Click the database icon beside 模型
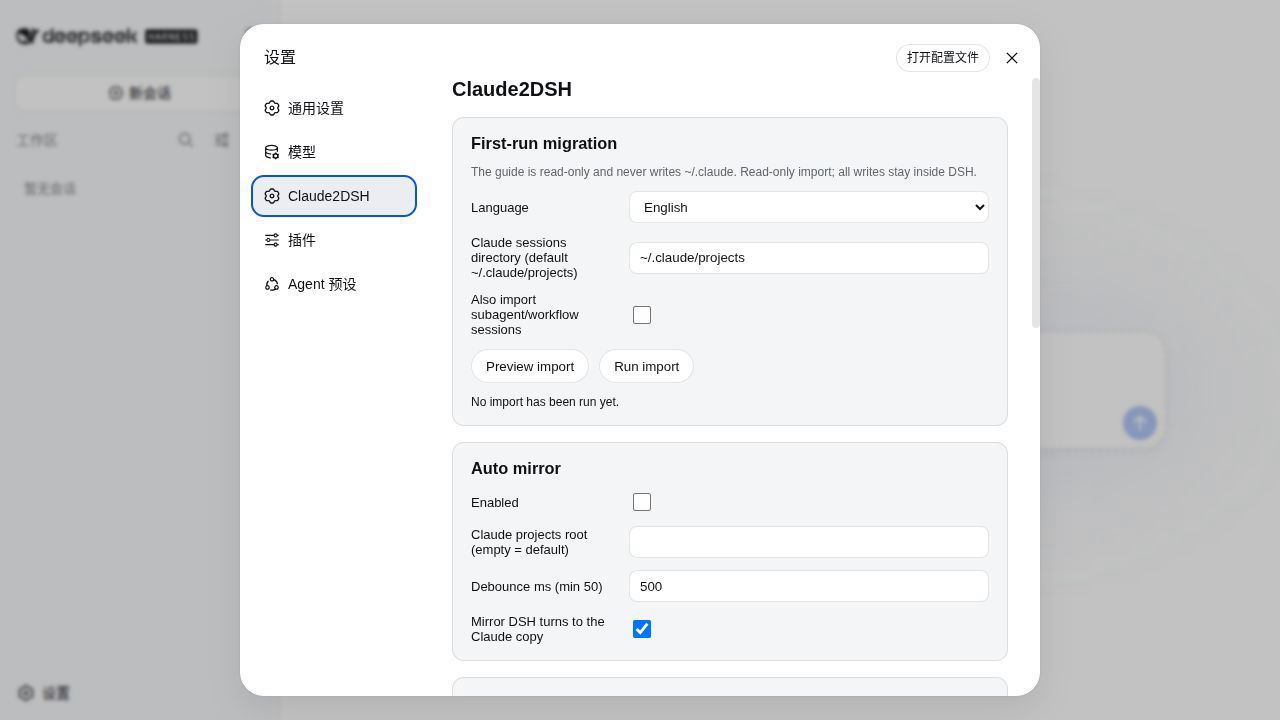The width and height of the screenshot is (1280, 720). click(272, 152)
